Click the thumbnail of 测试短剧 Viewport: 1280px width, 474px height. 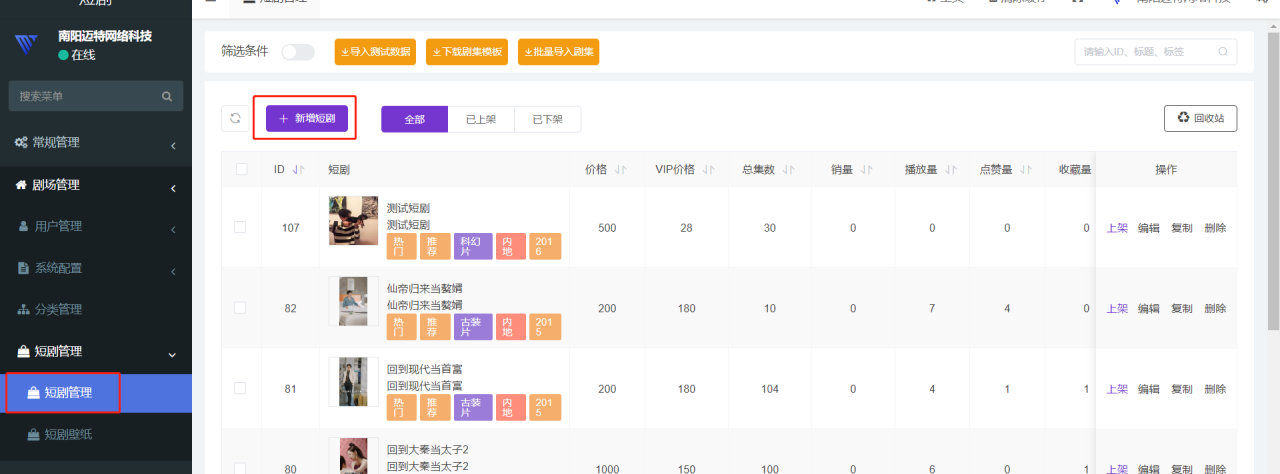(353, 221)
